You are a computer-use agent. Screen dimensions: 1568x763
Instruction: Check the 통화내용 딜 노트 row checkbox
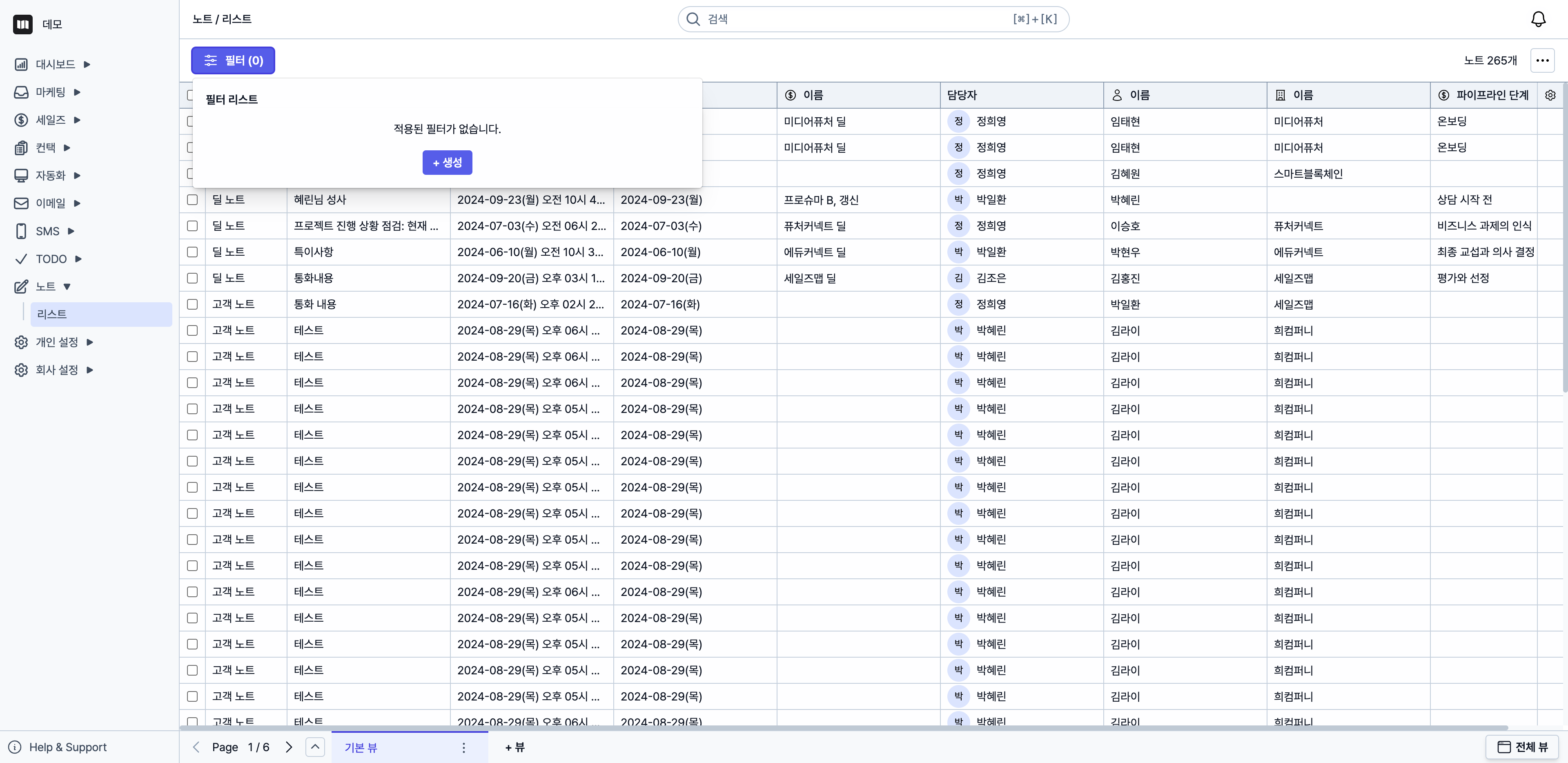pos(192,278)
